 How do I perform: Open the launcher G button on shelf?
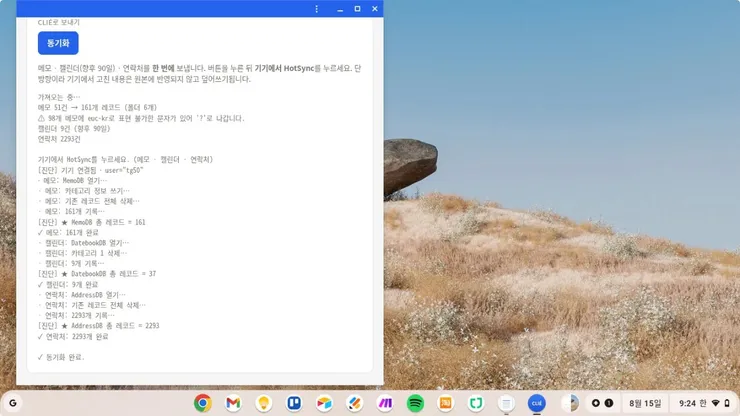pyautogui.click(x=13, y=403)
